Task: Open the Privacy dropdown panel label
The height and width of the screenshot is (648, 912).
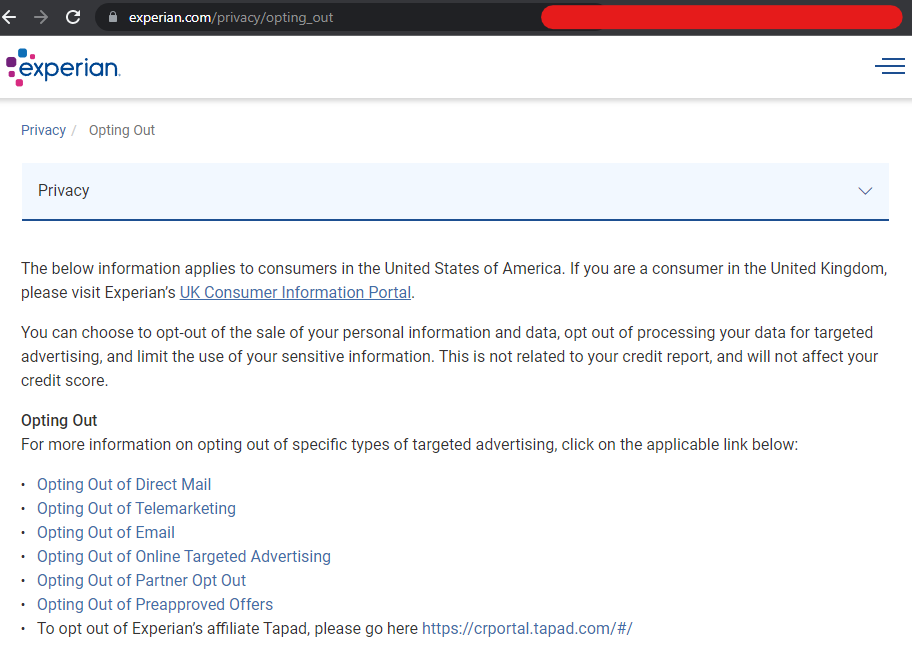Action: point(64,191)
